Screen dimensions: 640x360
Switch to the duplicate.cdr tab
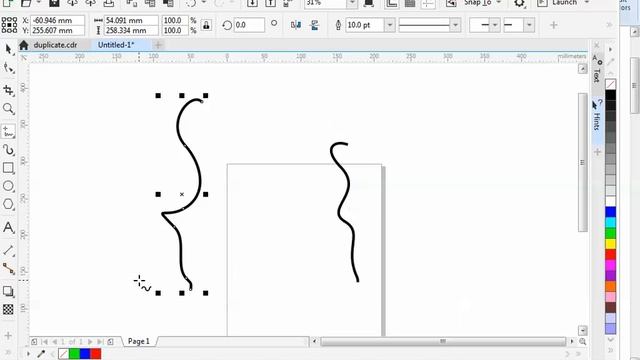tap(55, 45)
